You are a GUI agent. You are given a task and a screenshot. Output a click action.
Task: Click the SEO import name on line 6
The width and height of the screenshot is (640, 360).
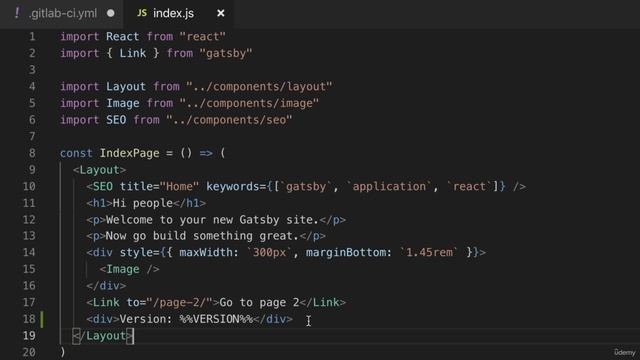pos(116,120)
